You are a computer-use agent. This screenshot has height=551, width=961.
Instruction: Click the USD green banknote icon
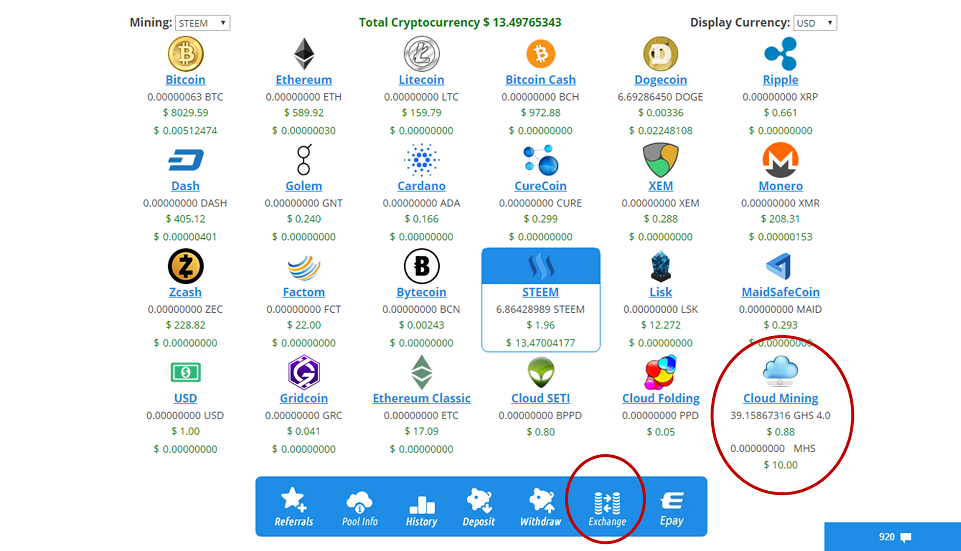pos(186,372)
